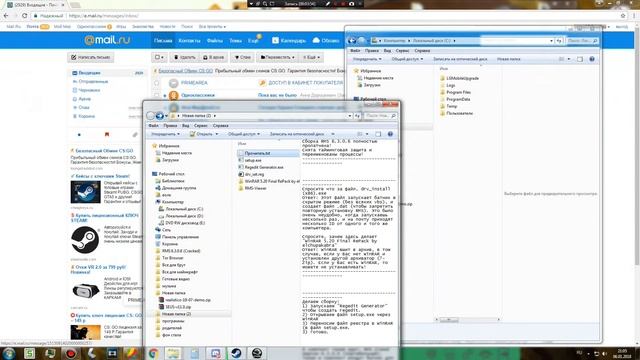The height and width of the screenshot is (360, 640).
Task: Open the Черновики drafts folder
Action: click(x=89, y=90)
